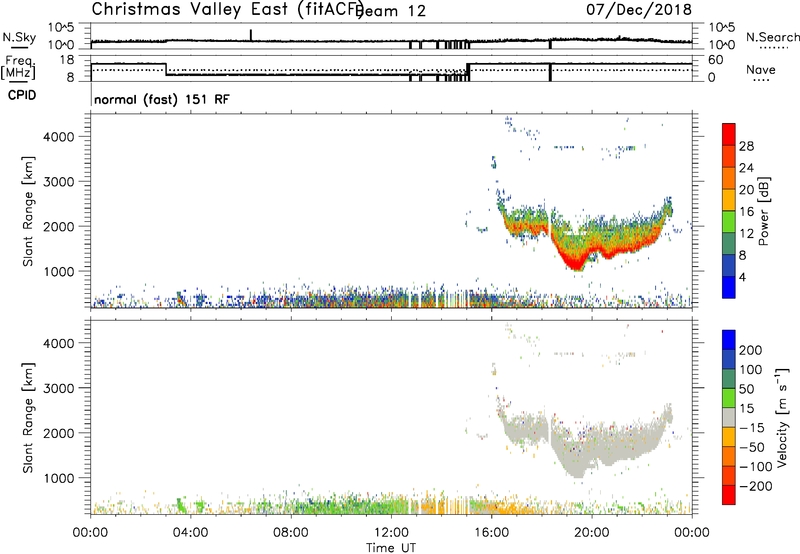Click the "-15" velocity colorbar label
Viewport: 800px width, 554px height.
[752, 428]
